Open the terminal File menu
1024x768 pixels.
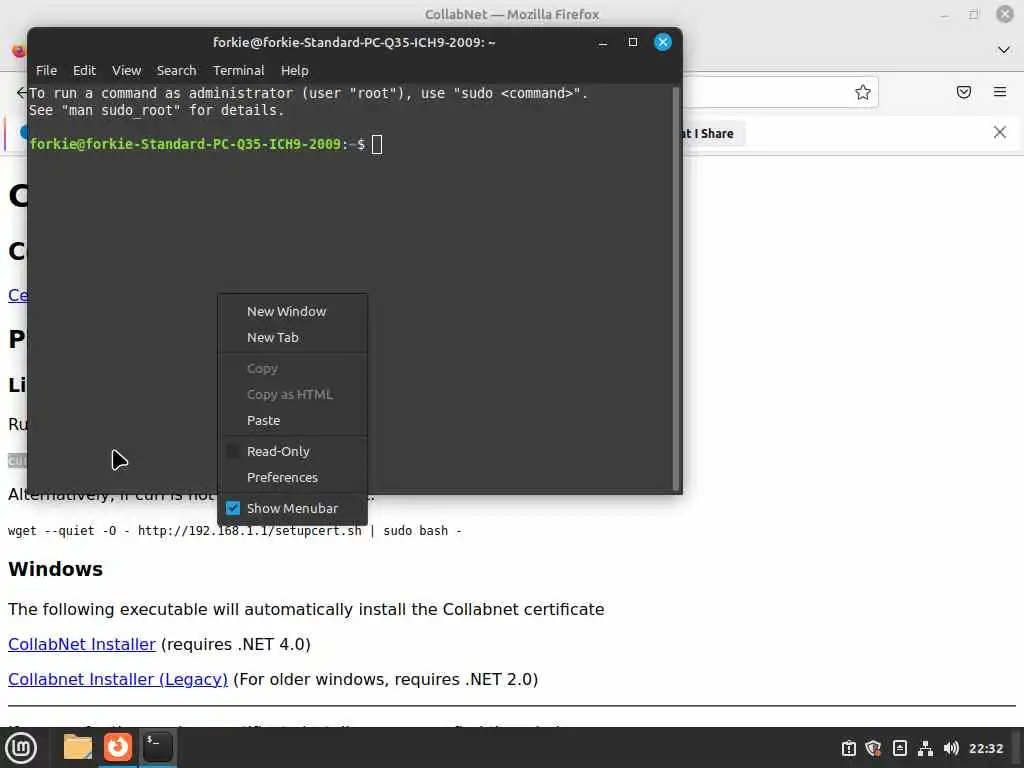click(46, 71)
